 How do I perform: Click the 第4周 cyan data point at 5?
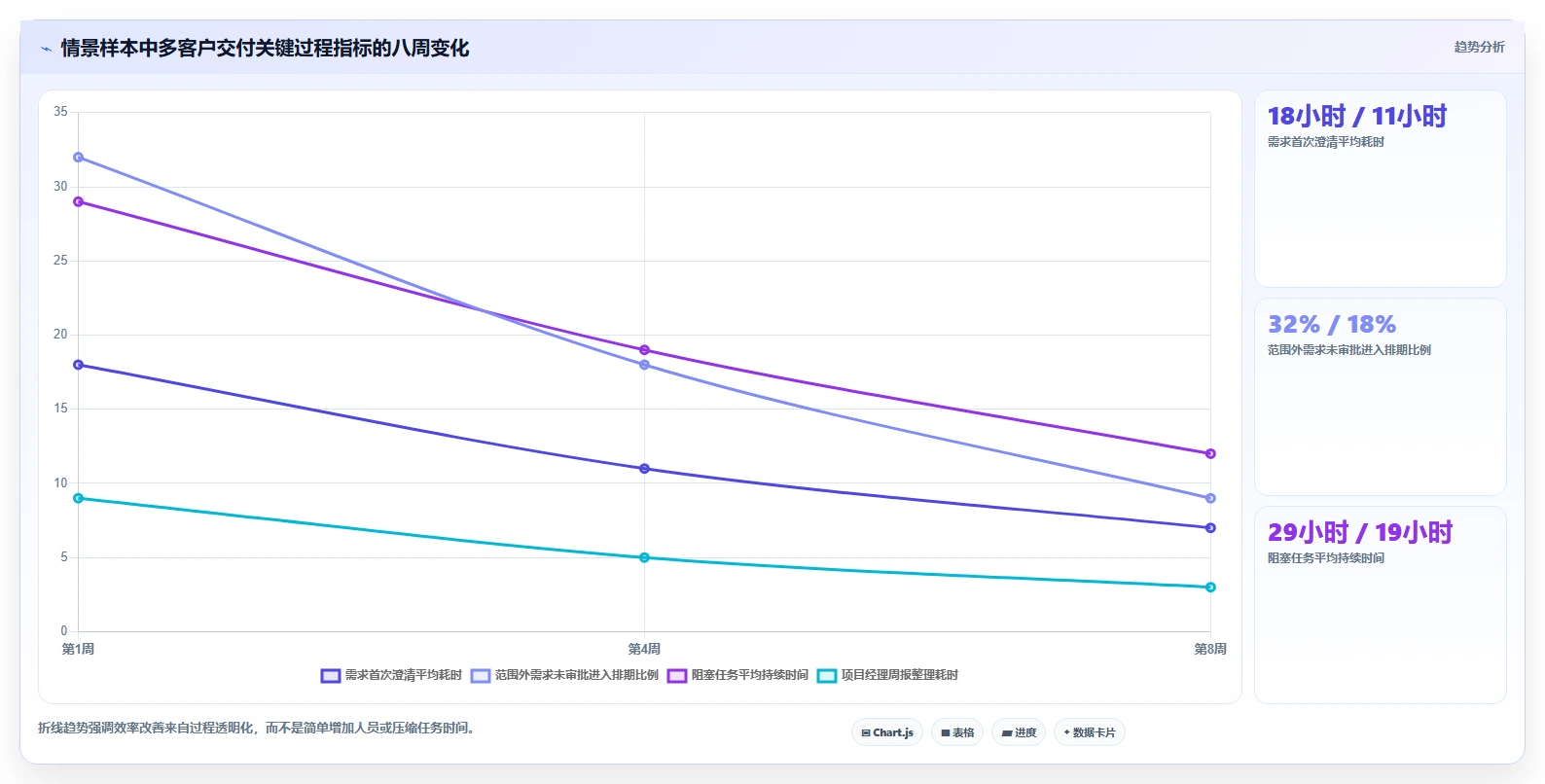644,557
